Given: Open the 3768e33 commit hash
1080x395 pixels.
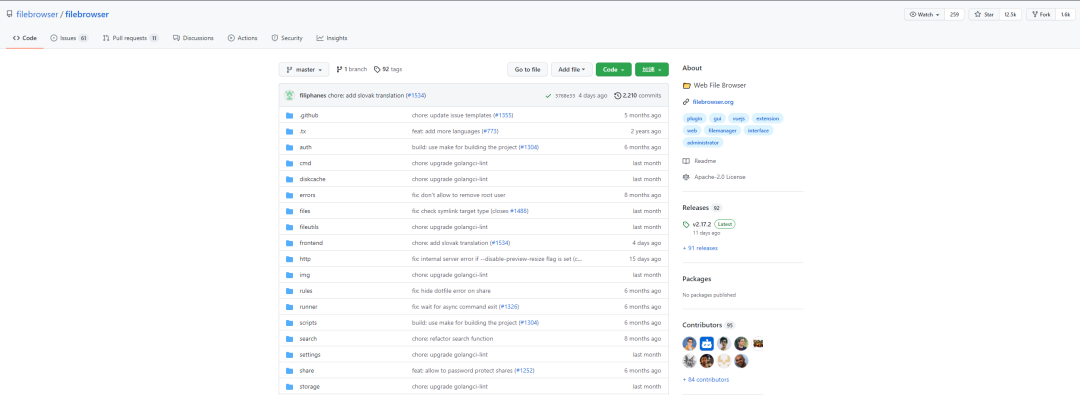Looking at the screenshot, I should click(x=565, y=96).
